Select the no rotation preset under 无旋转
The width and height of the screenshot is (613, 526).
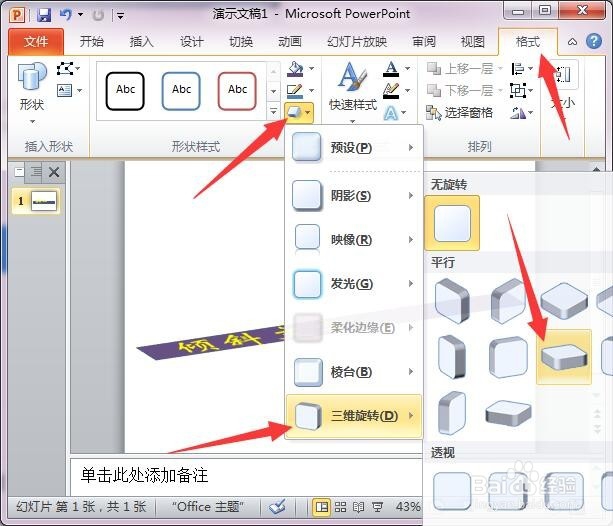pyautogui.click(x=452, y=223)
